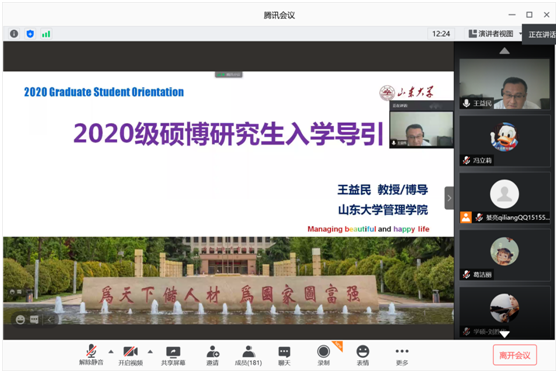Open the members (成员 181) list

(248, 356)
